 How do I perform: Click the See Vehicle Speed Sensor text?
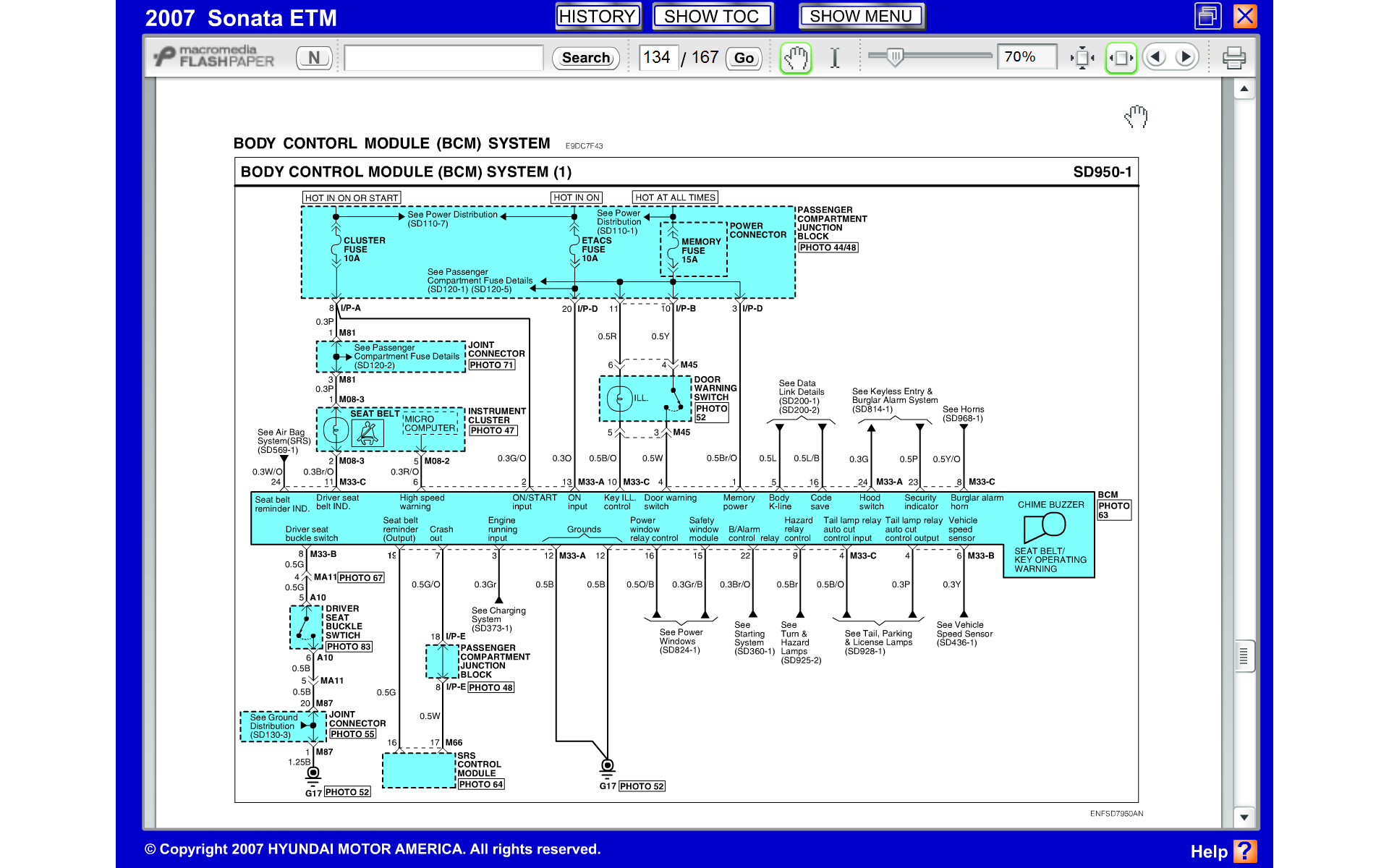pos(964,634)
